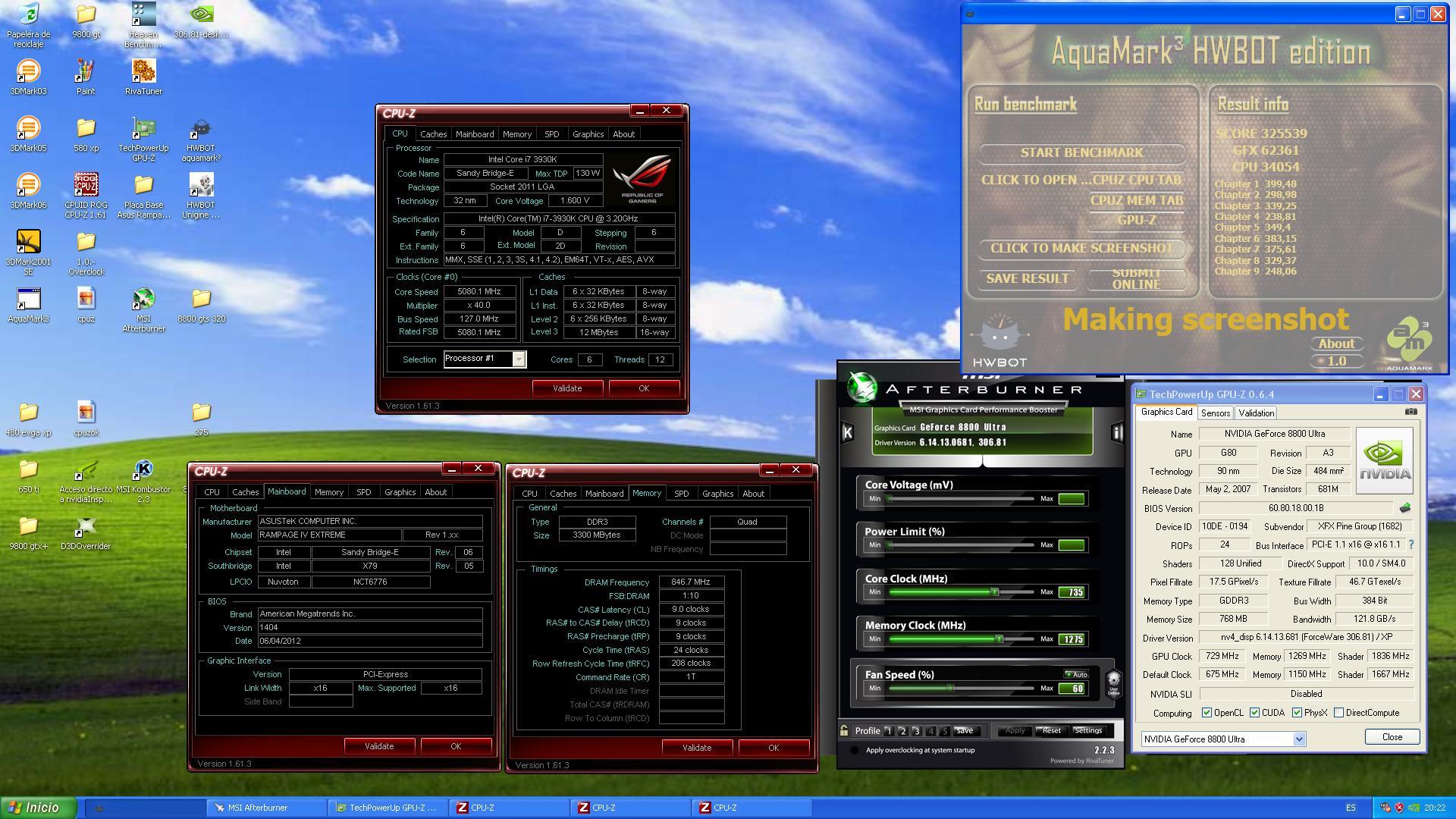1456x819 pixels.
Task: Open 3DMark2001 SE desktop icon
Action: point(28,253)
